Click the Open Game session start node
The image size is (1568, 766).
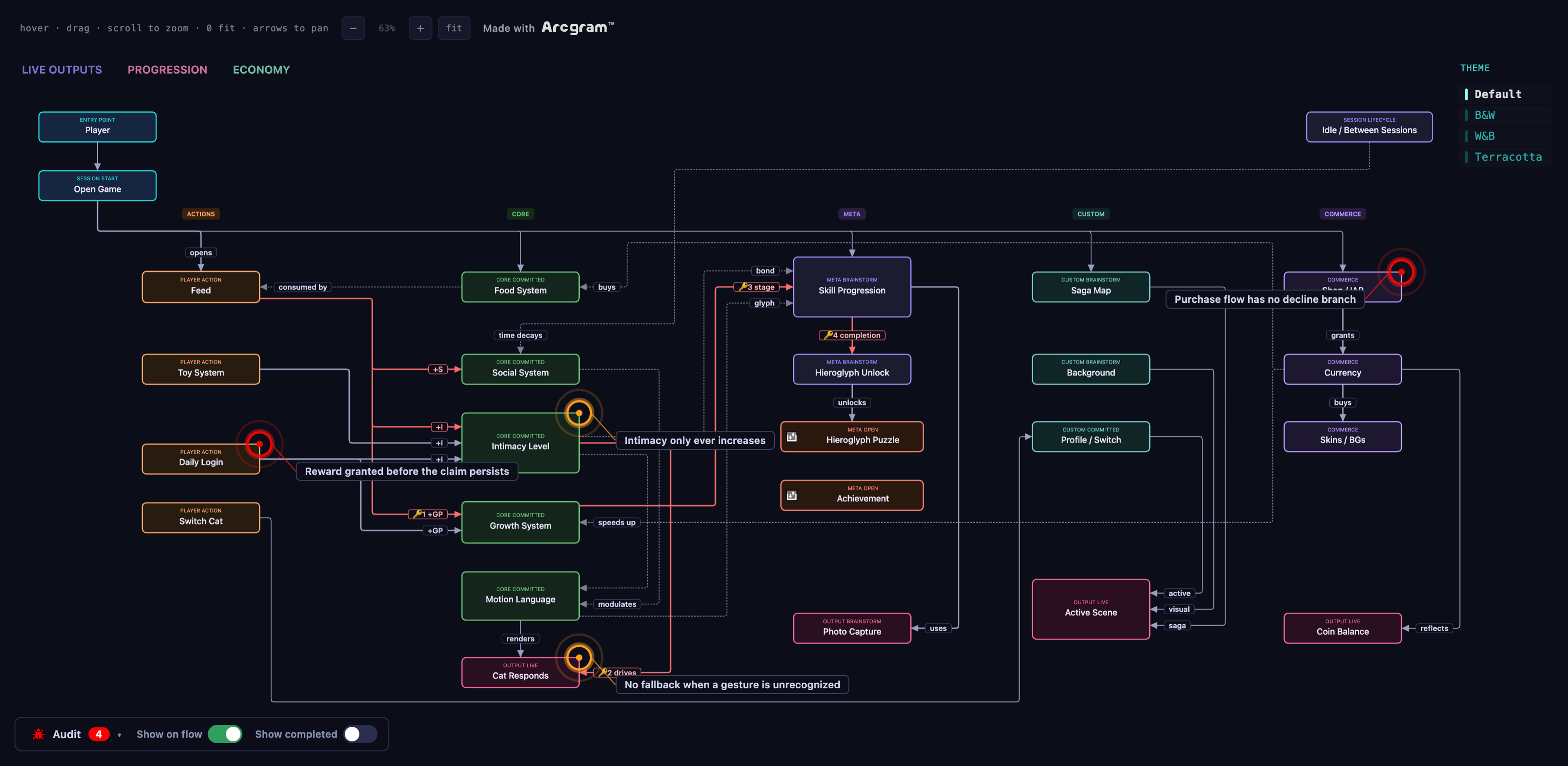(97, 185)
